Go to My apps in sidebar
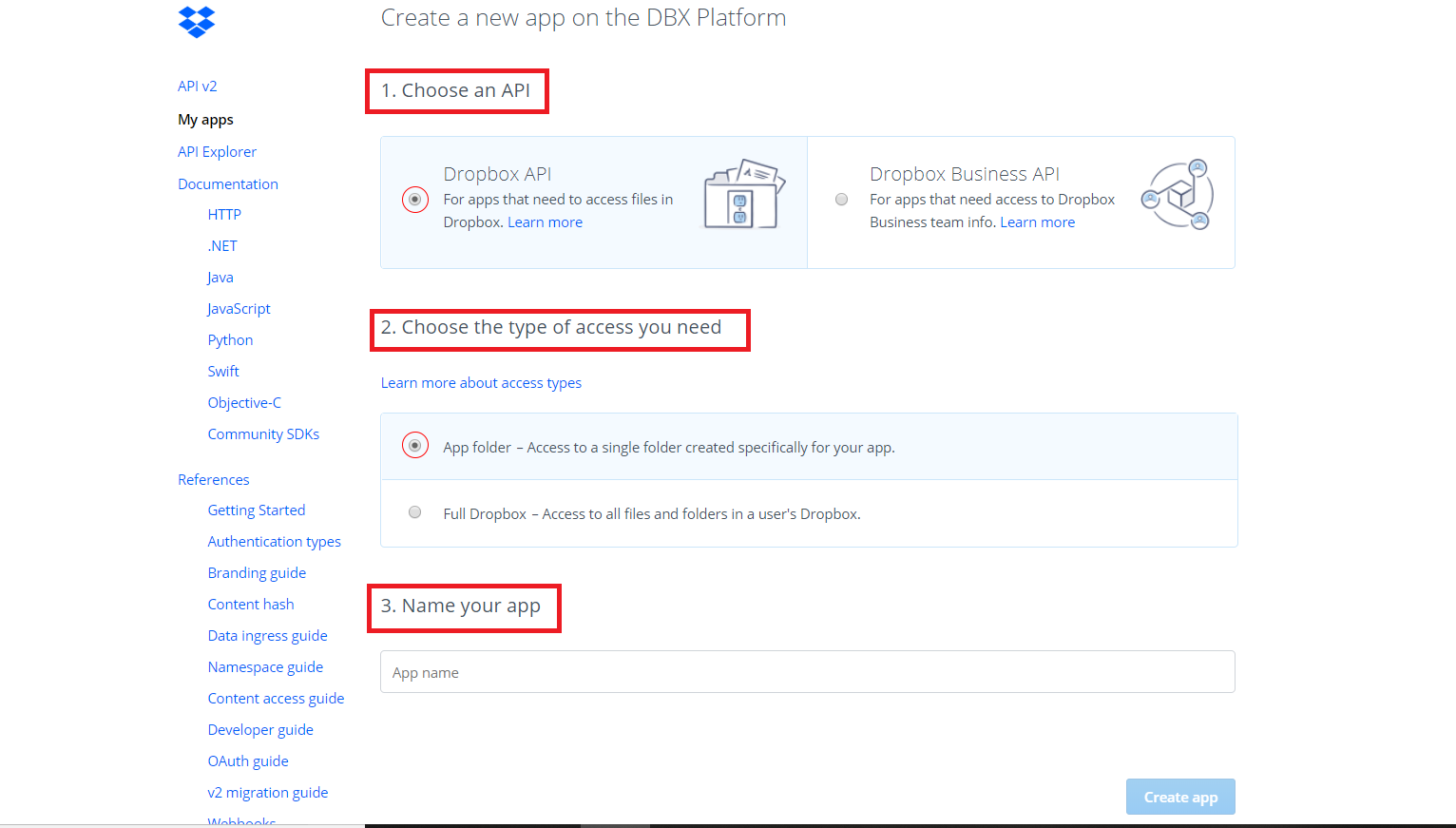The height and width of the screenshot is (828, 1456). pyautogui.click(x=205, y=120)
